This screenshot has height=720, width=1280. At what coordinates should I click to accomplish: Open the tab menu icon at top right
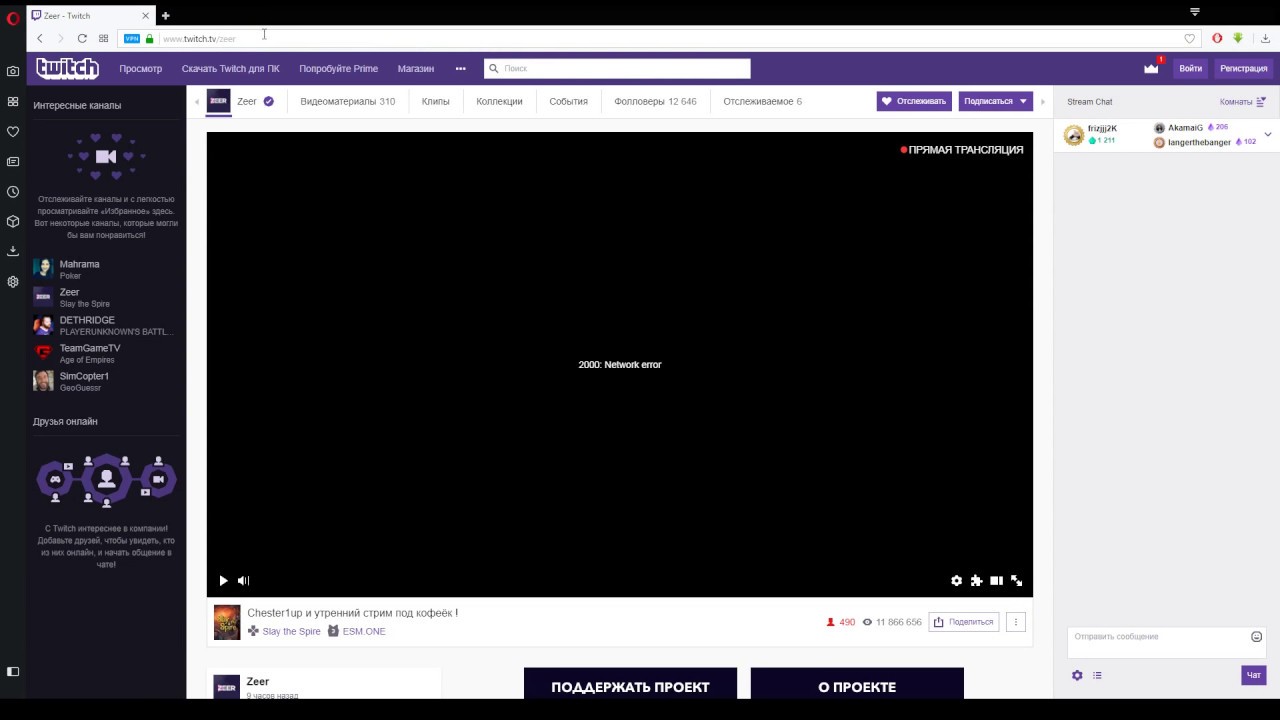pos(1194,12)
